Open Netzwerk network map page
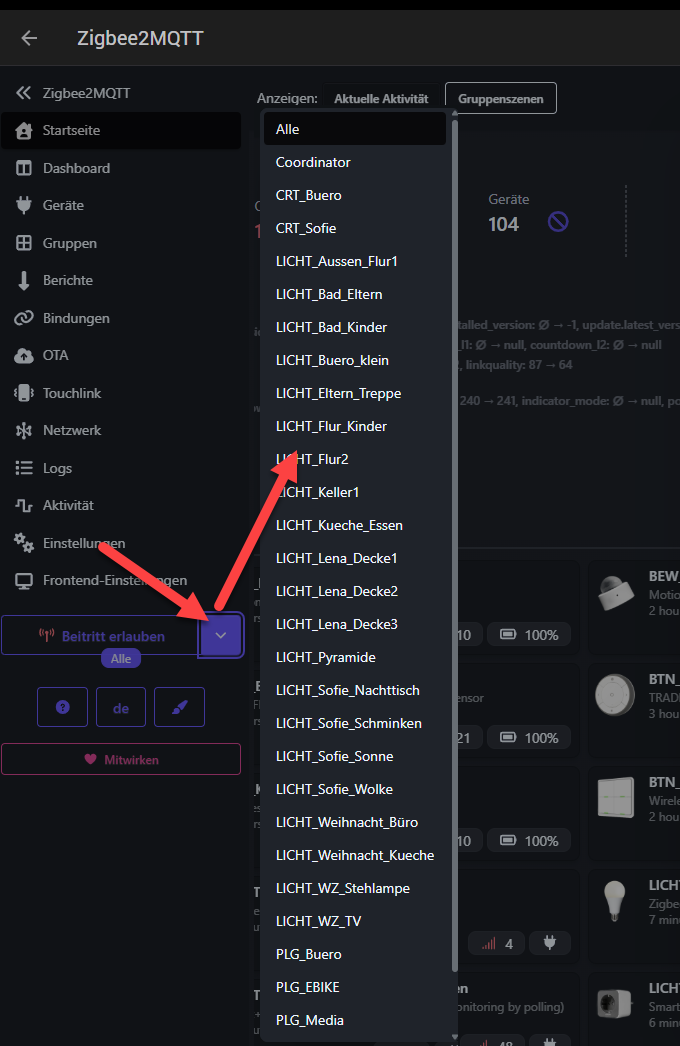 click(71, 430)
